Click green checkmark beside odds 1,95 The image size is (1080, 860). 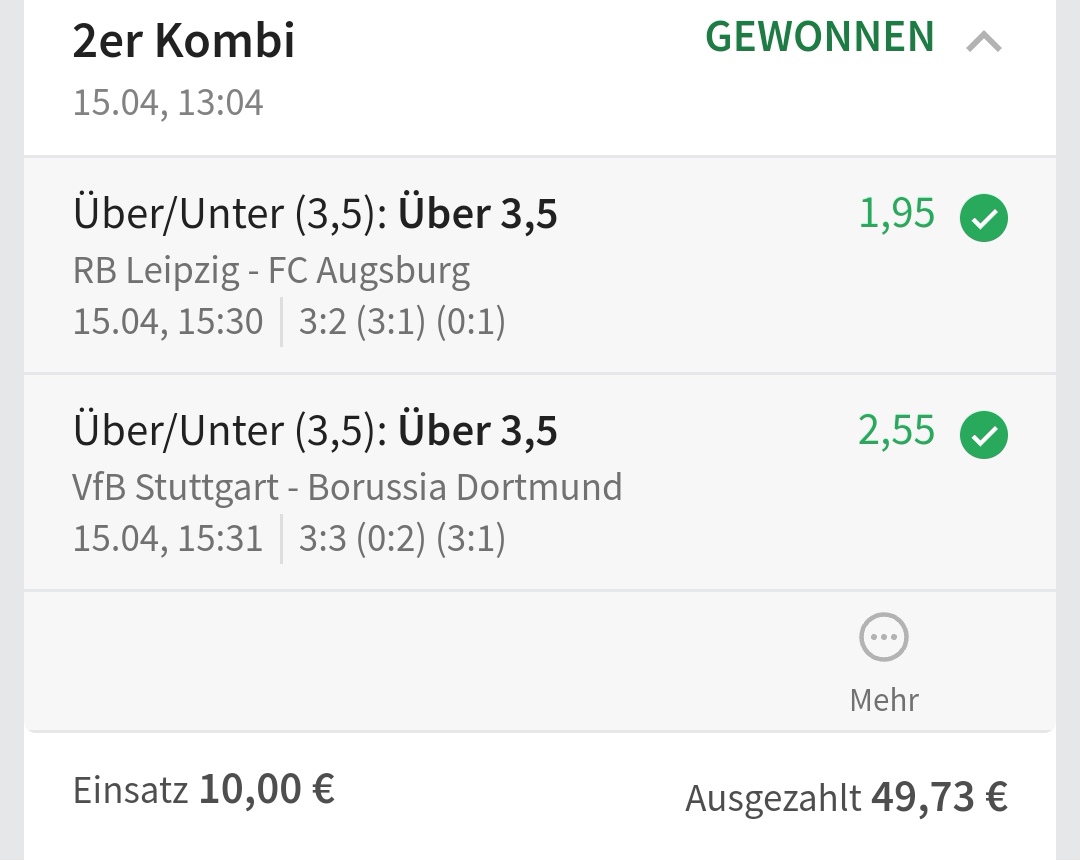click(984, 219)
